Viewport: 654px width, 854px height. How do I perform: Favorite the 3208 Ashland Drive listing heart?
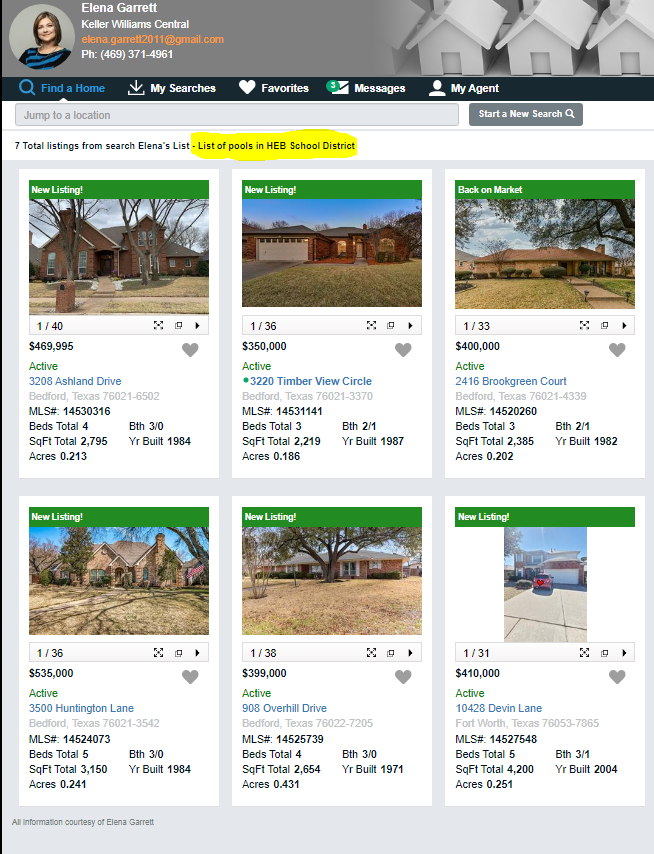tap(190, 350)
